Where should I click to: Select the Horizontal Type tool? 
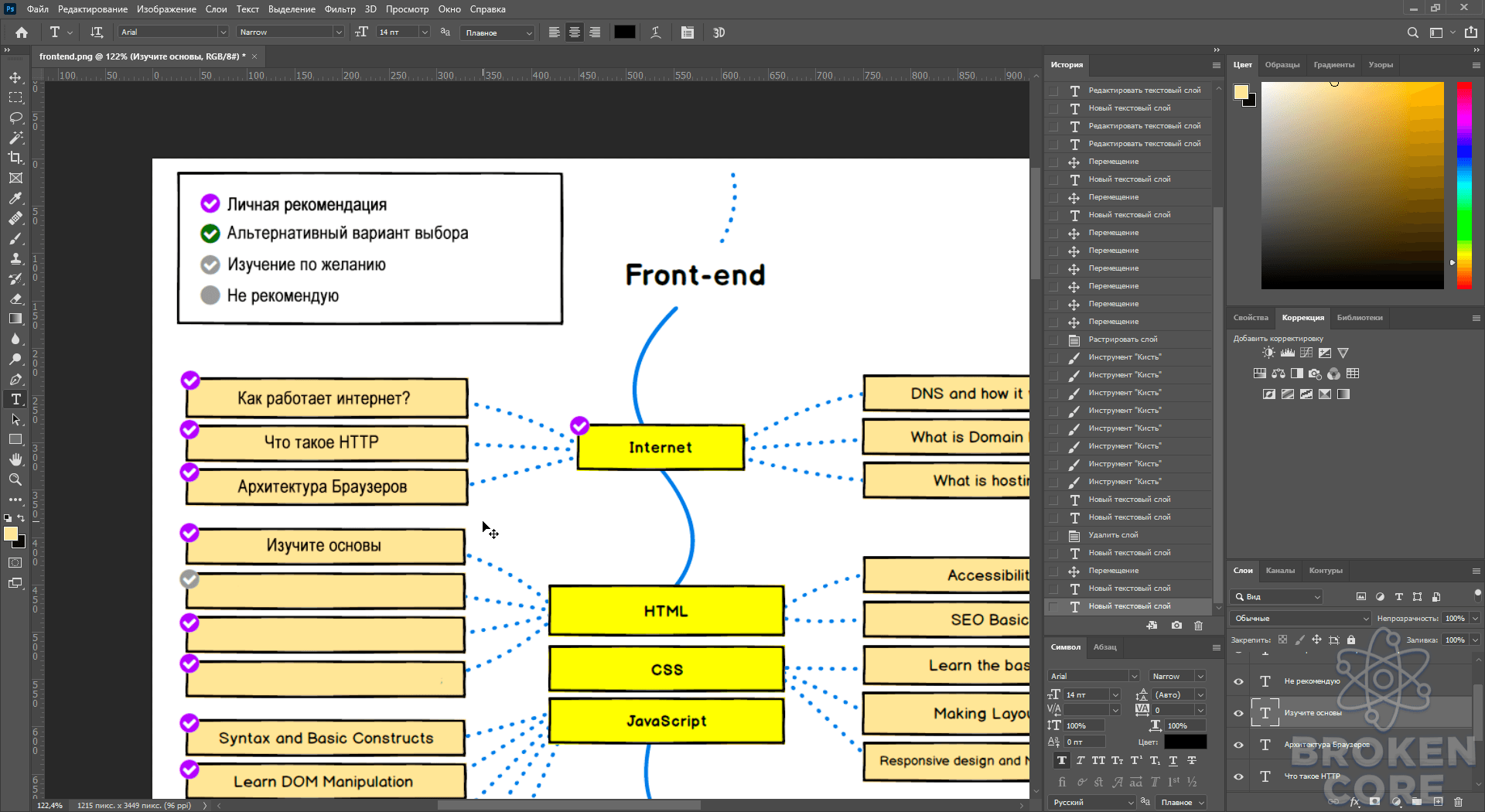pos(15,399)
